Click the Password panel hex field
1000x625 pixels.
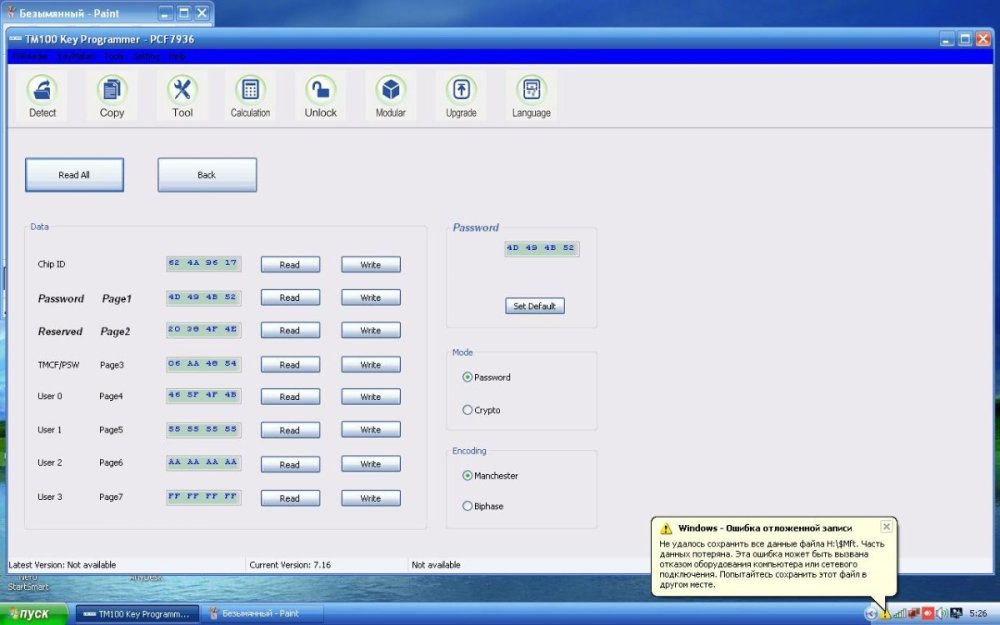pyautogui.click(x=541, y=249)
